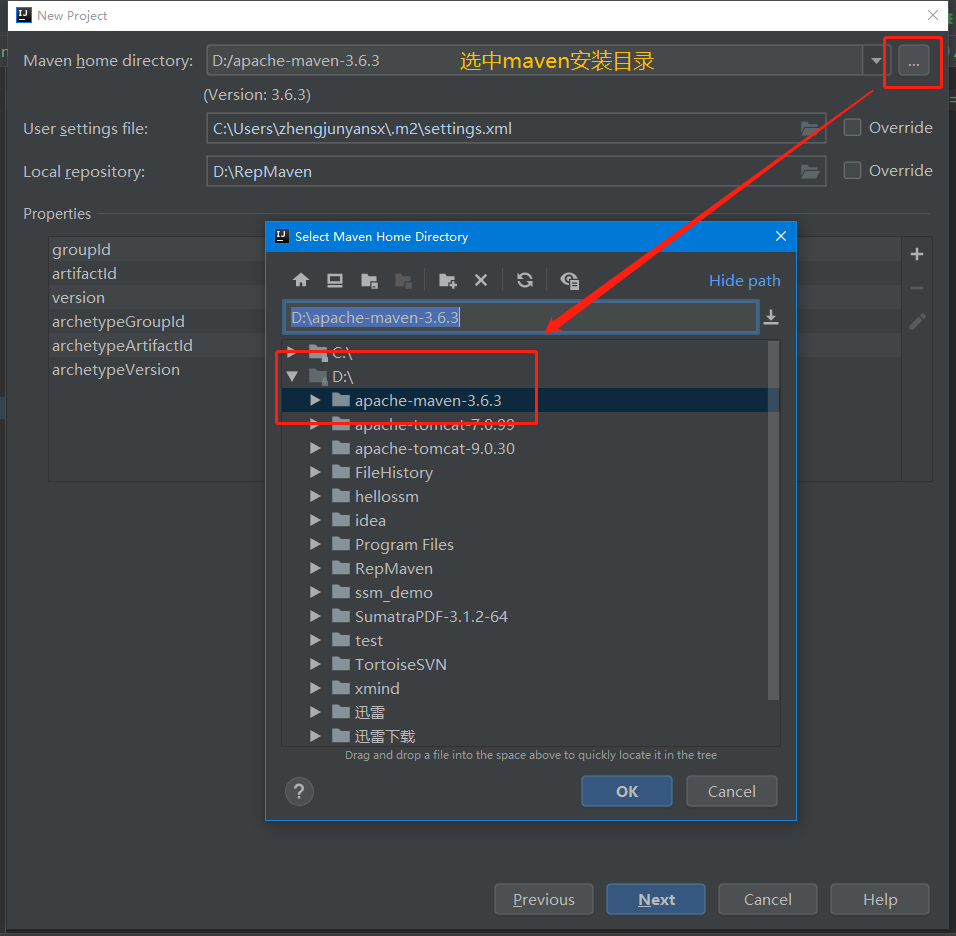Click the User settings file field
This screenshot has width=956, height=936.
[x=516, y=129]
